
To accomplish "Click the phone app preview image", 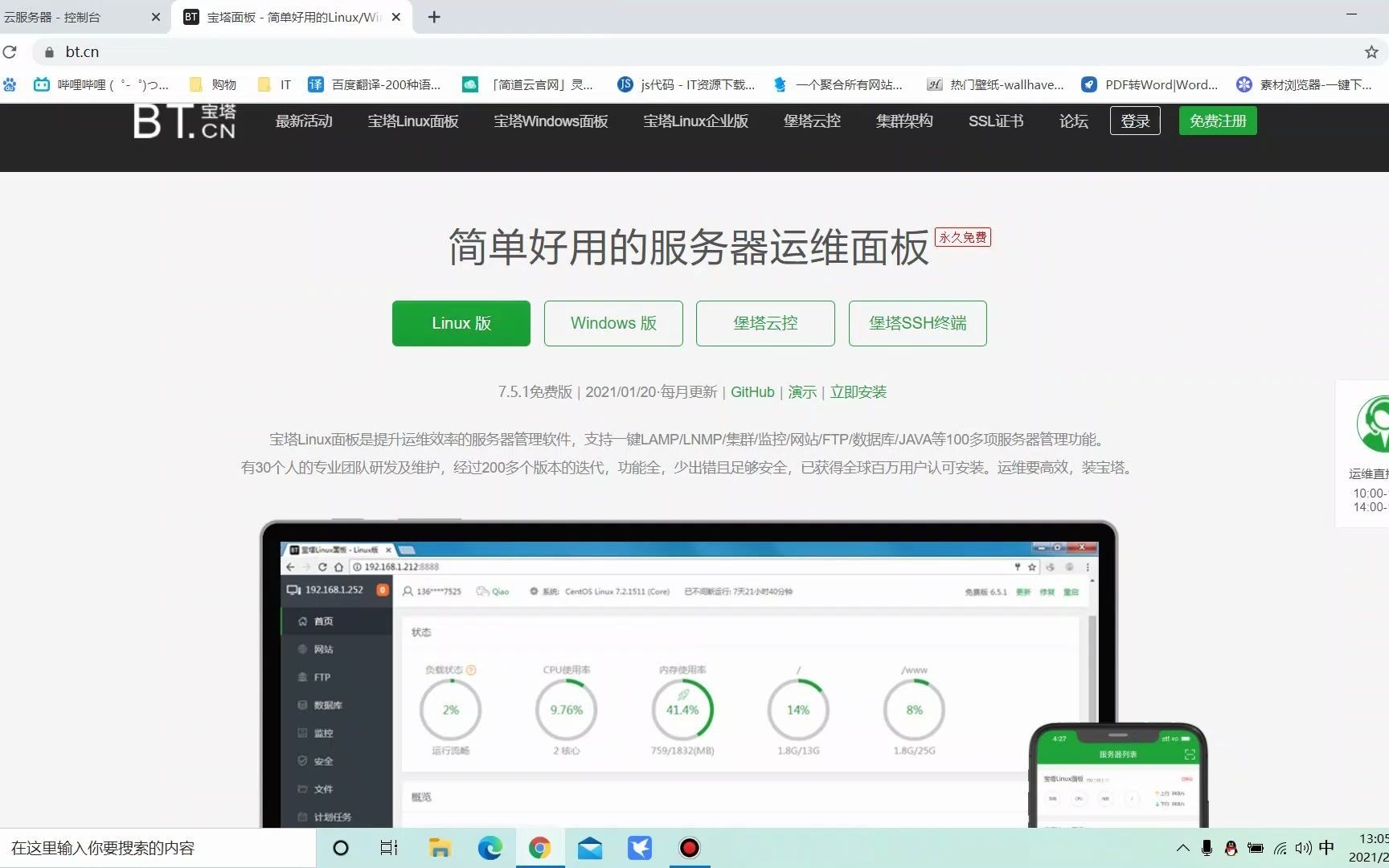I will [1118, 776].
